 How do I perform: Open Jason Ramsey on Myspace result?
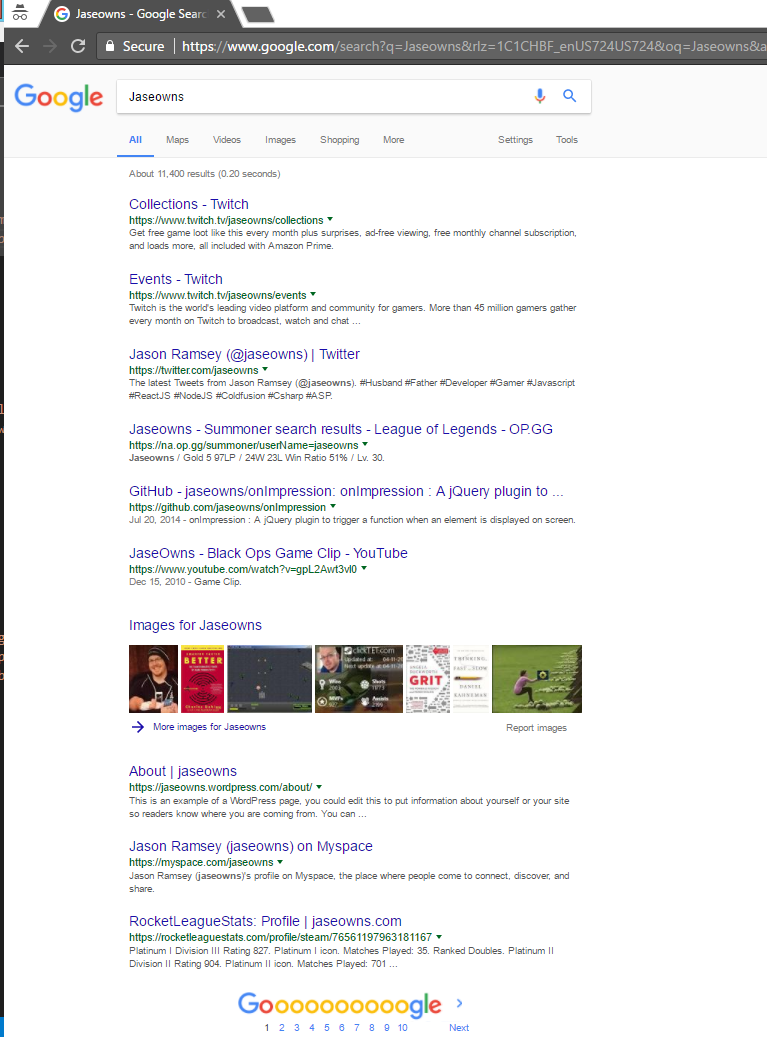pos(251,847)
